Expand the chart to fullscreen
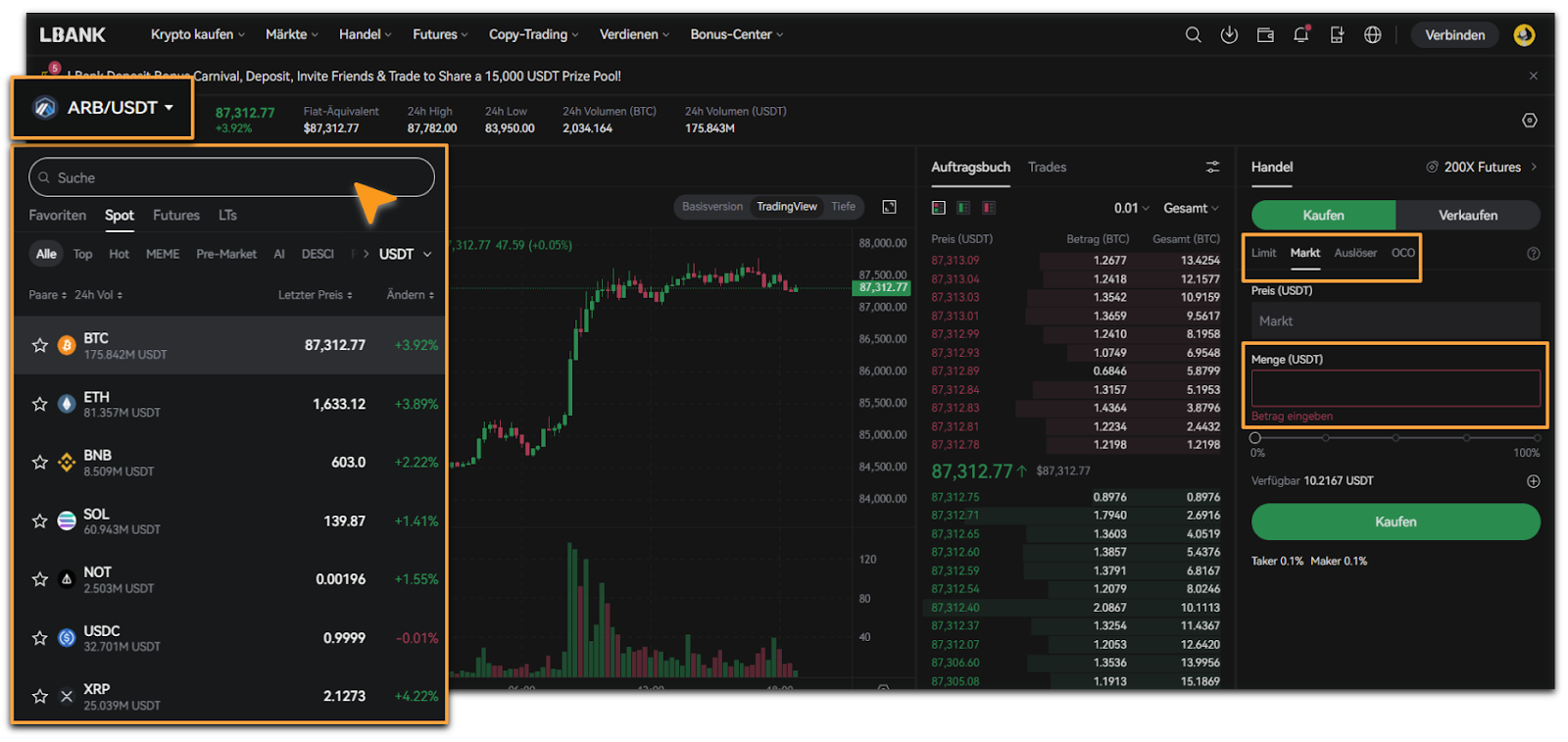1568x742 pixels. [890, 207]
